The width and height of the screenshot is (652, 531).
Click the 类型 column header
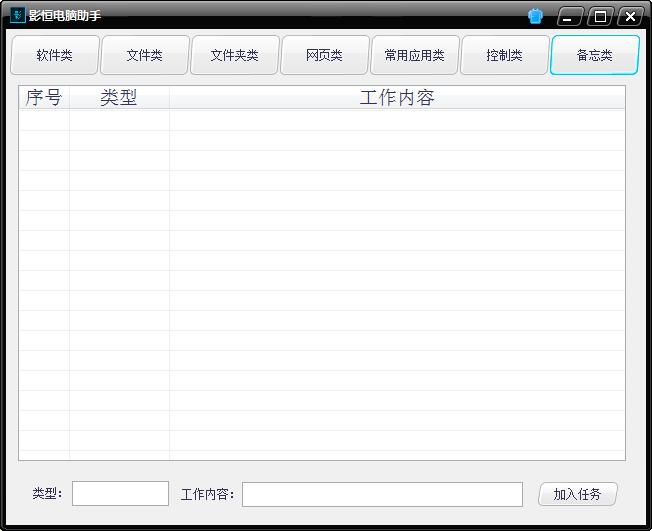(119, 98)
